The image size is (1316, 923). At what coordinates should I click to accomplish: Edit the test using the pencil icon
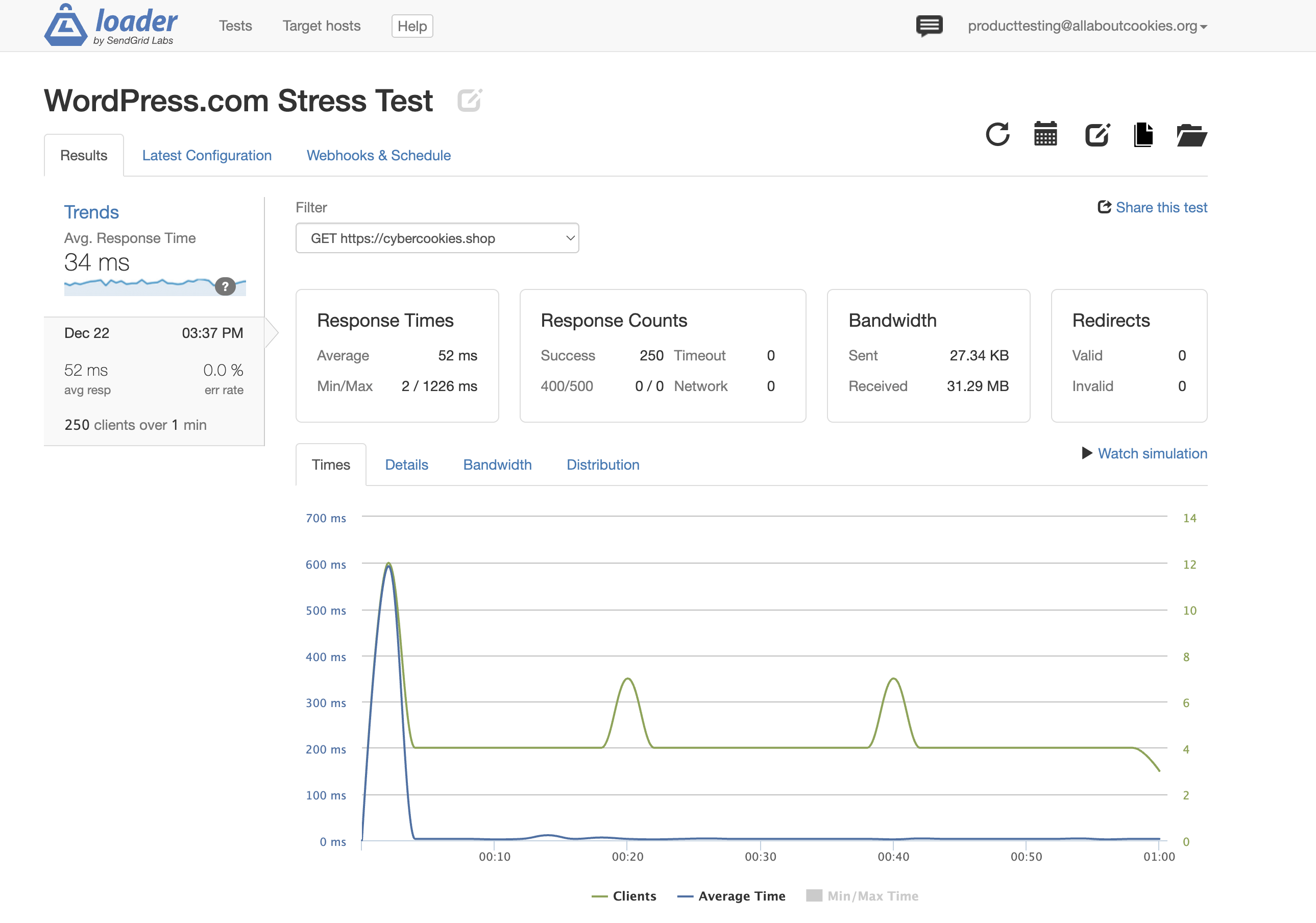click(x=1096, y=134)
